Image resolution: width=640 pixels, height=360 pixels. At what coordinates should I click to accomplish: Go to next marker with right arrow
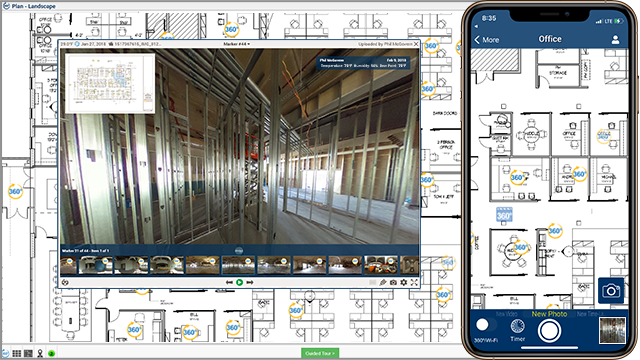[250, 282]
